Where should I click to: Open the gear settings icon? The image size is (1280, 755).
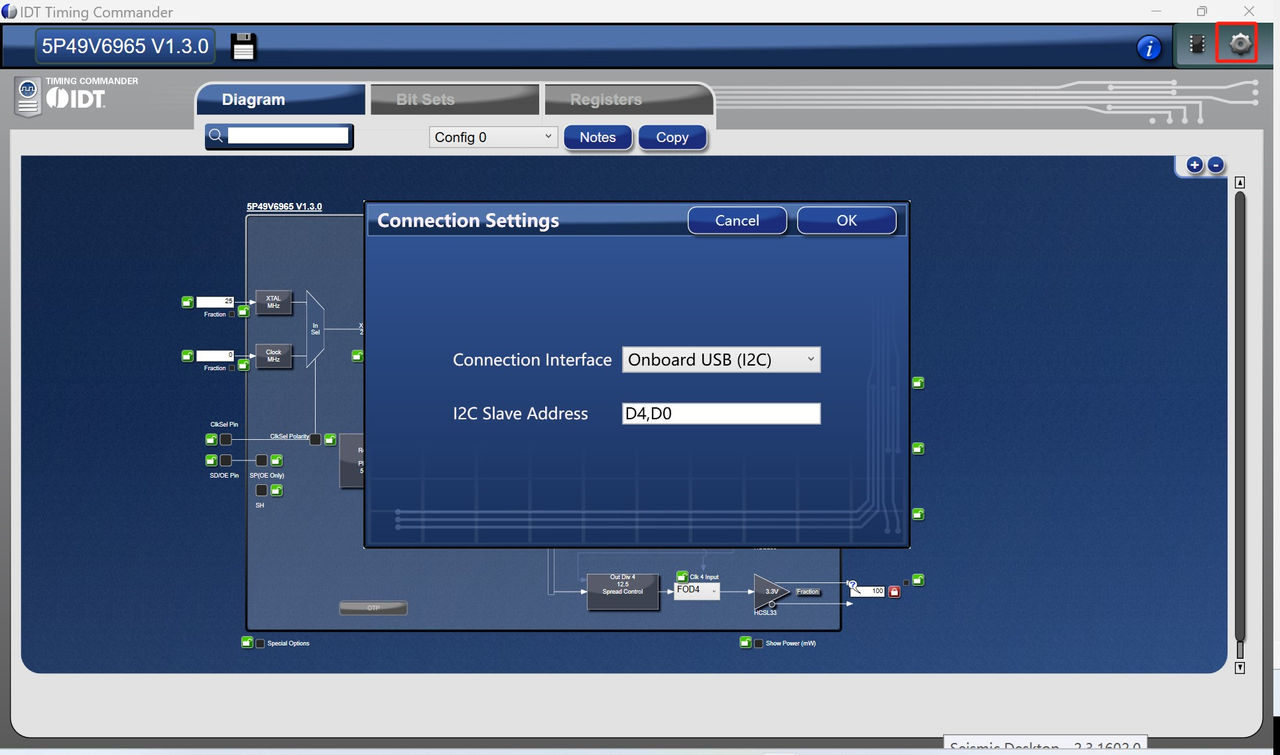pos(1240,44)
